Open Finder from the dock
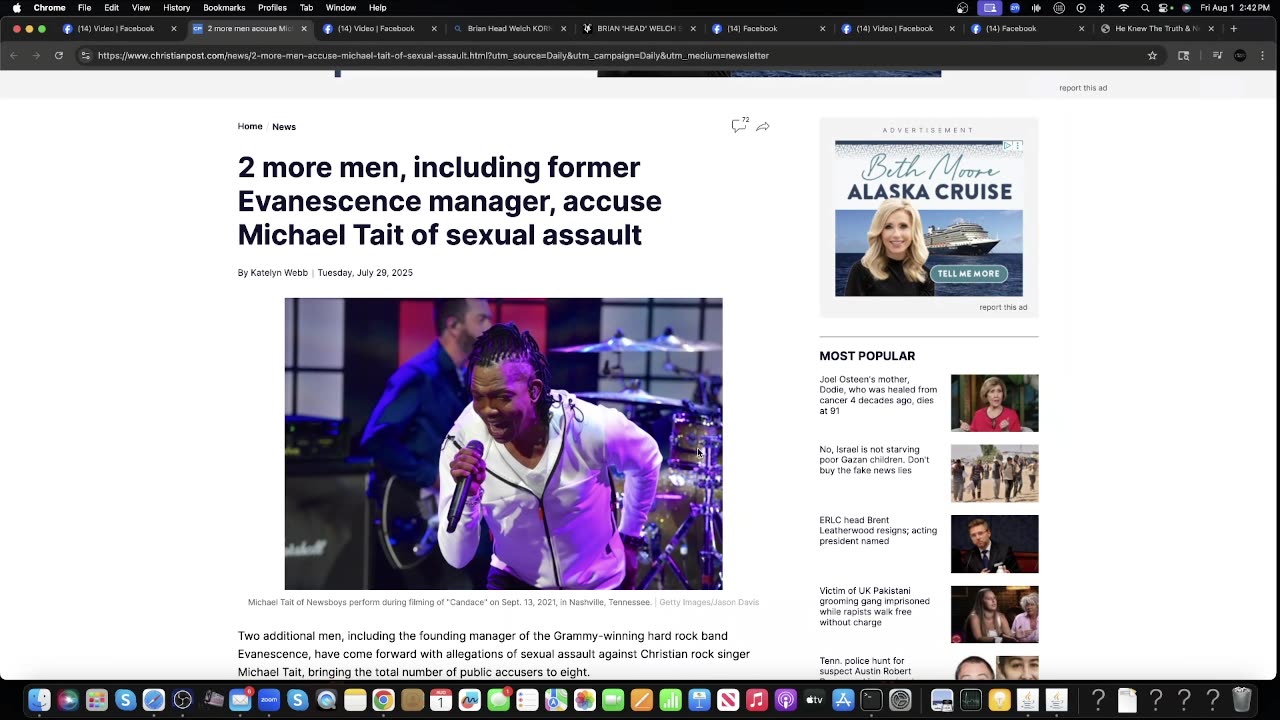Viewport: 1280px width, 720px height. (40, 700)
